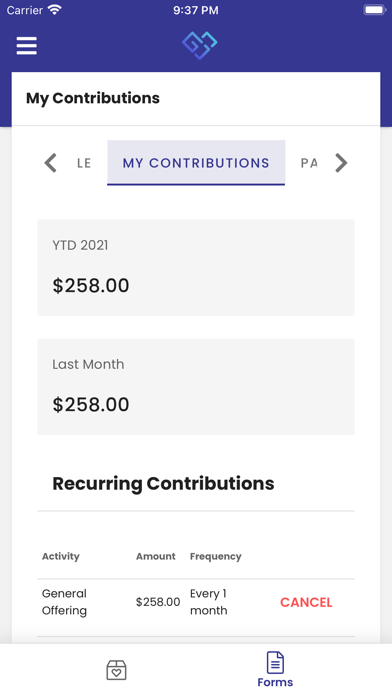
Task: Select the MY CONTRIBUTIONS tab
Action: pyautogui.click(x=196, y=162)
